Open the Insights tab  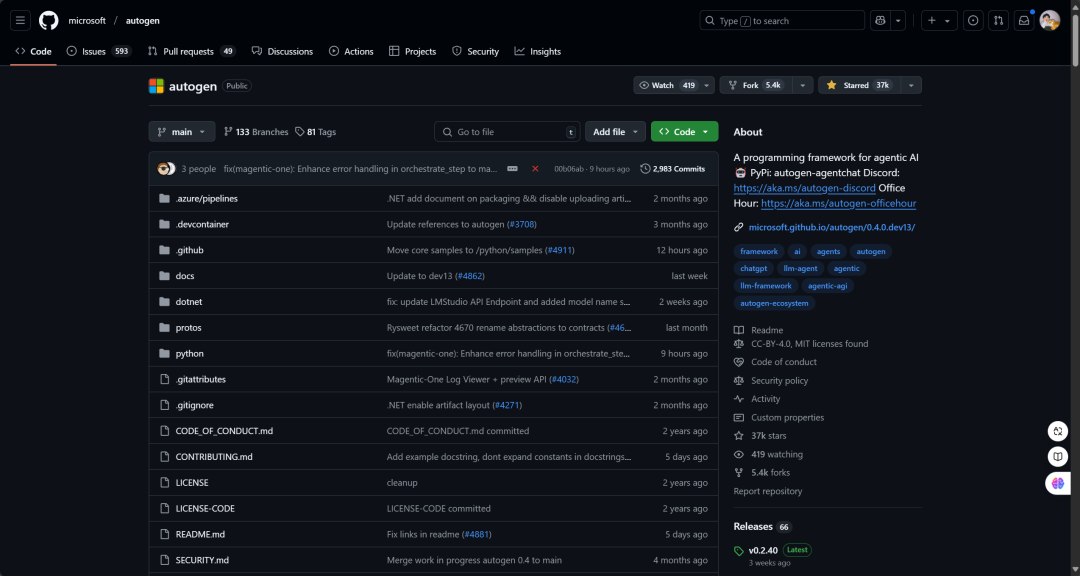[538, 52]
